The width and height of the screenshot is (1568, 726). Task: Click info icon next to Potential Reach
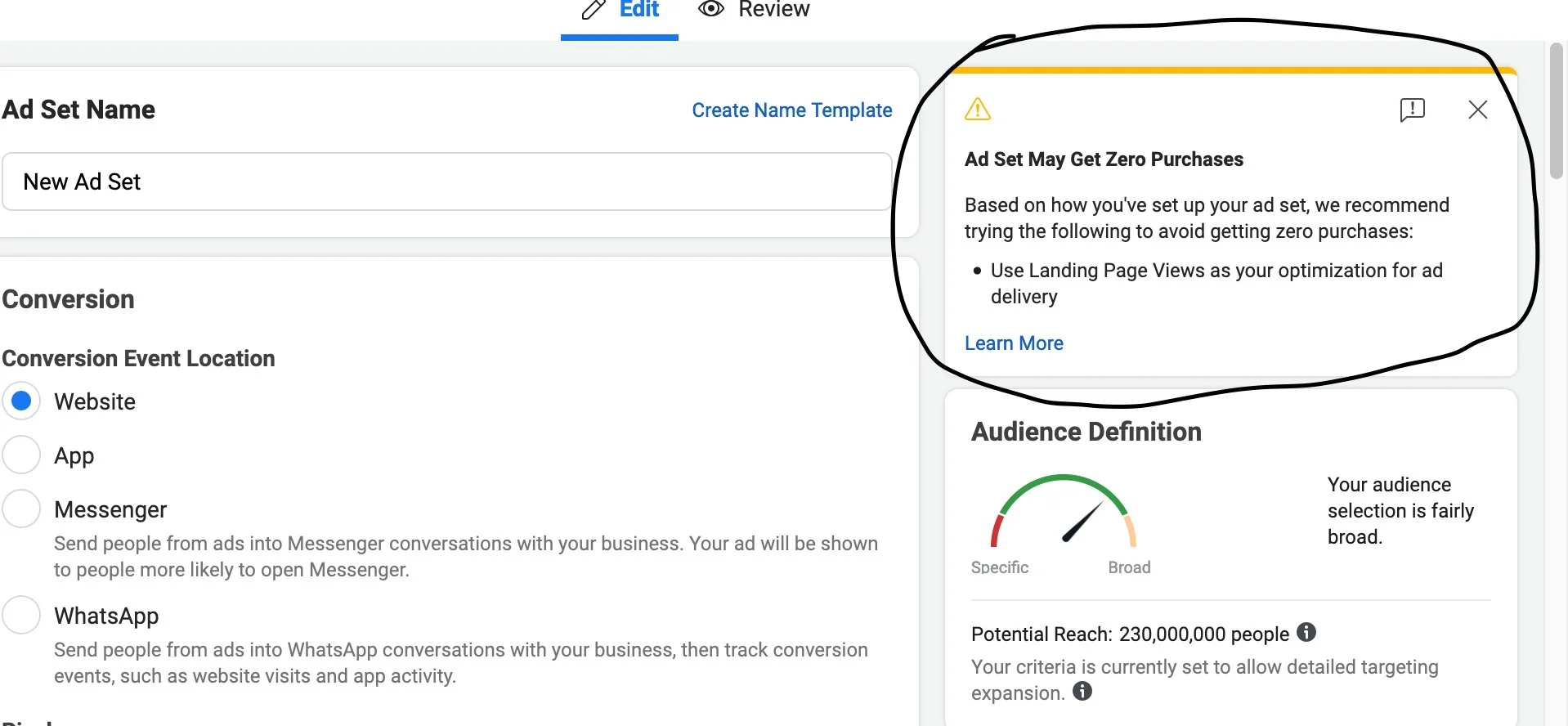click(x=1306, y=632)
